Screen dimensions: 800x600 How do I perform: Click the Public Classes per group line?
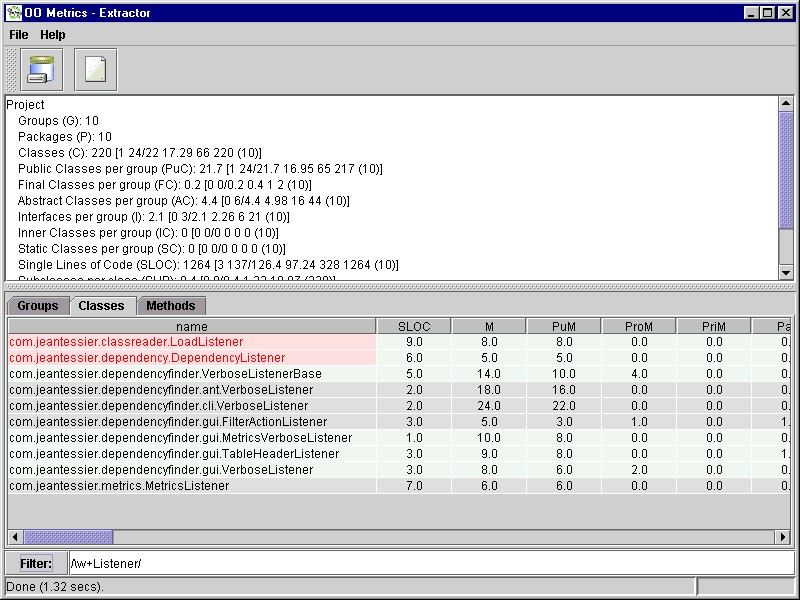[x=200, y=169]
